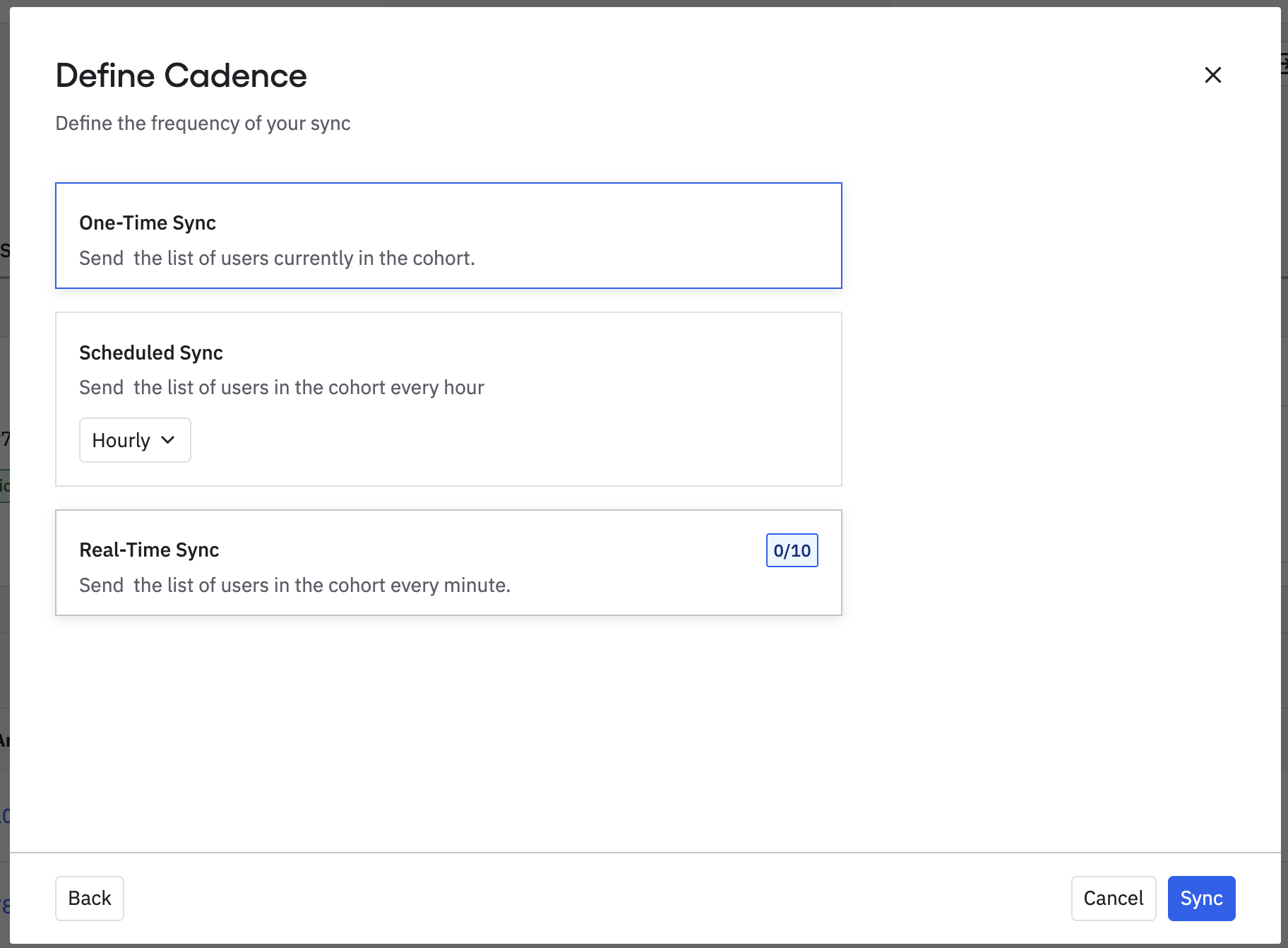The width and height of the screenshot is (1288, 948).
Task: Click the "Scheduled Sync" title text
Action: click(151, 352)
